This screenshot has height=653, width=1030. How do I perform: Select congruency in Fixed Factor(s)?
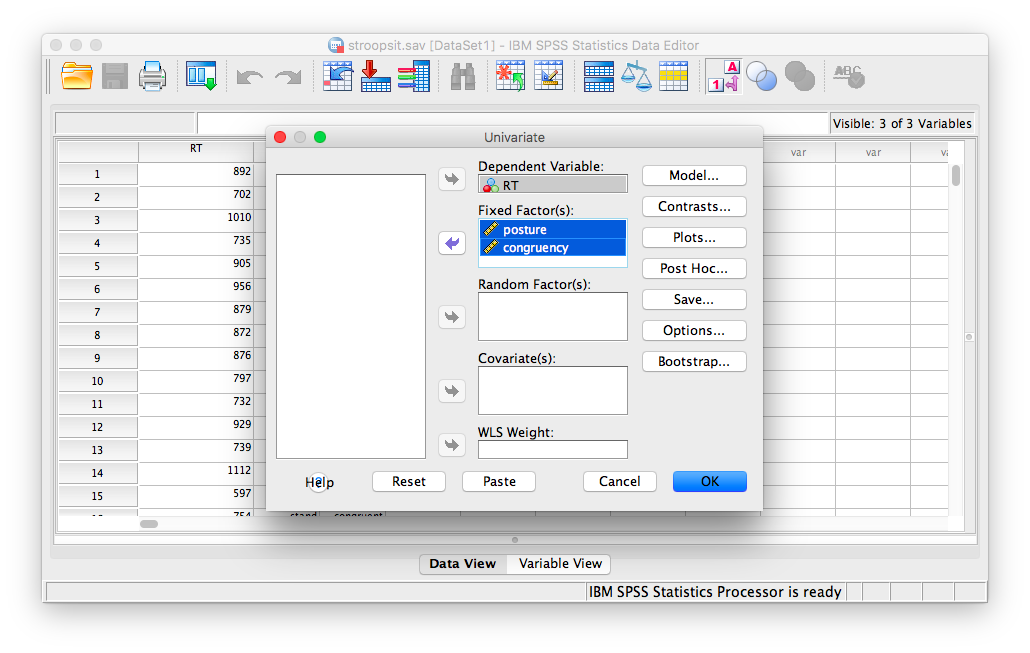552,248
